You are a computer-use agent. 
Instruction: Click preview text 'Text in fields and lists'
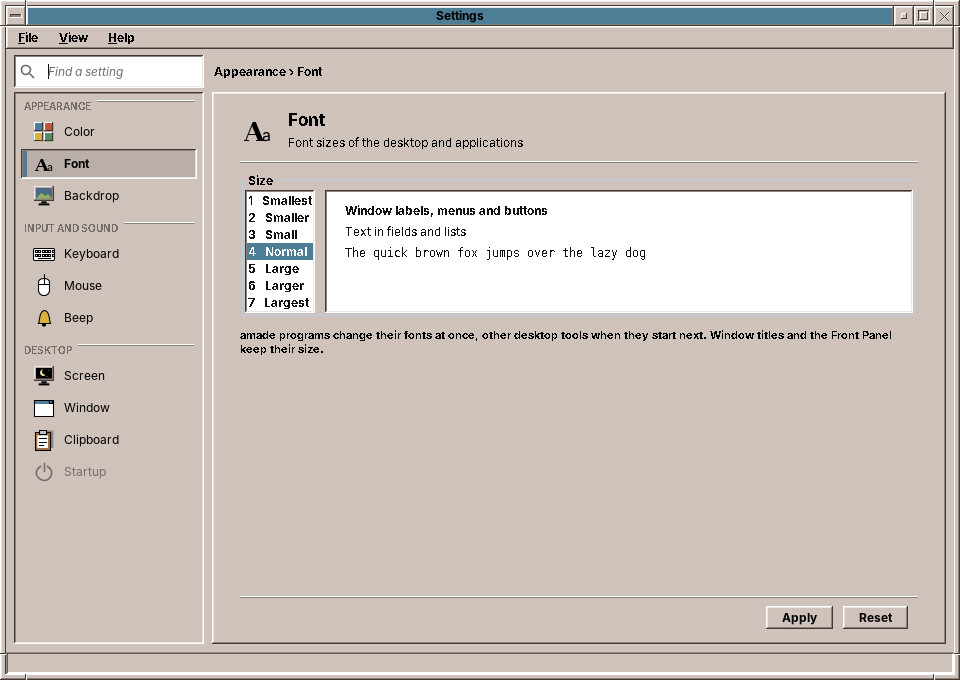click(x=406, y=232)
